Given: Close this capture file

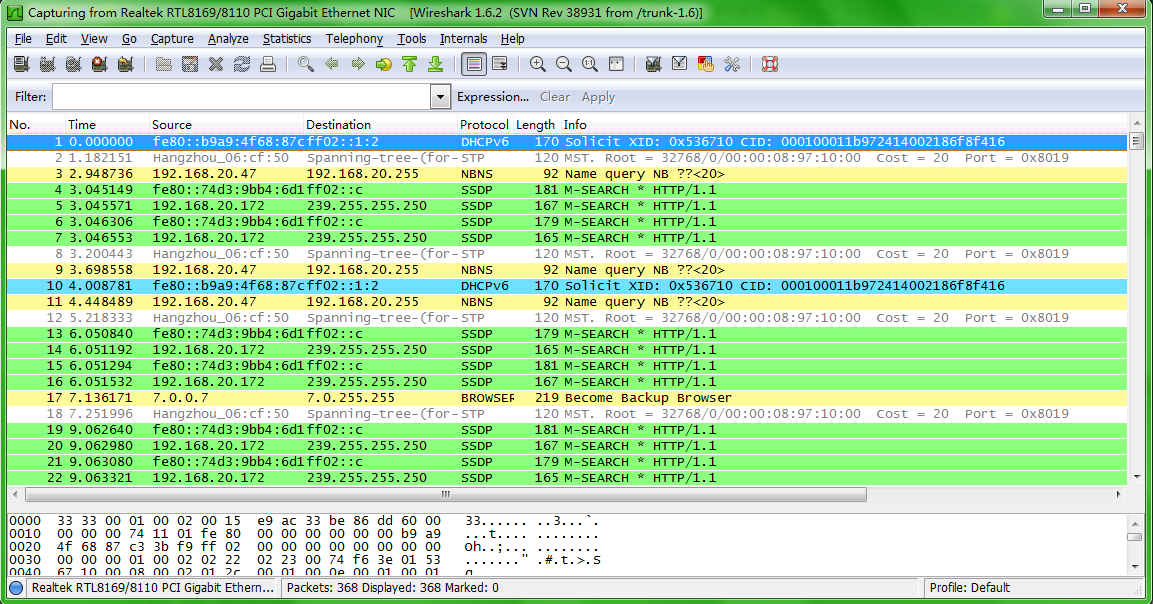Looking at the screenshot, I should pyautogui.click(x=215, y=65).
